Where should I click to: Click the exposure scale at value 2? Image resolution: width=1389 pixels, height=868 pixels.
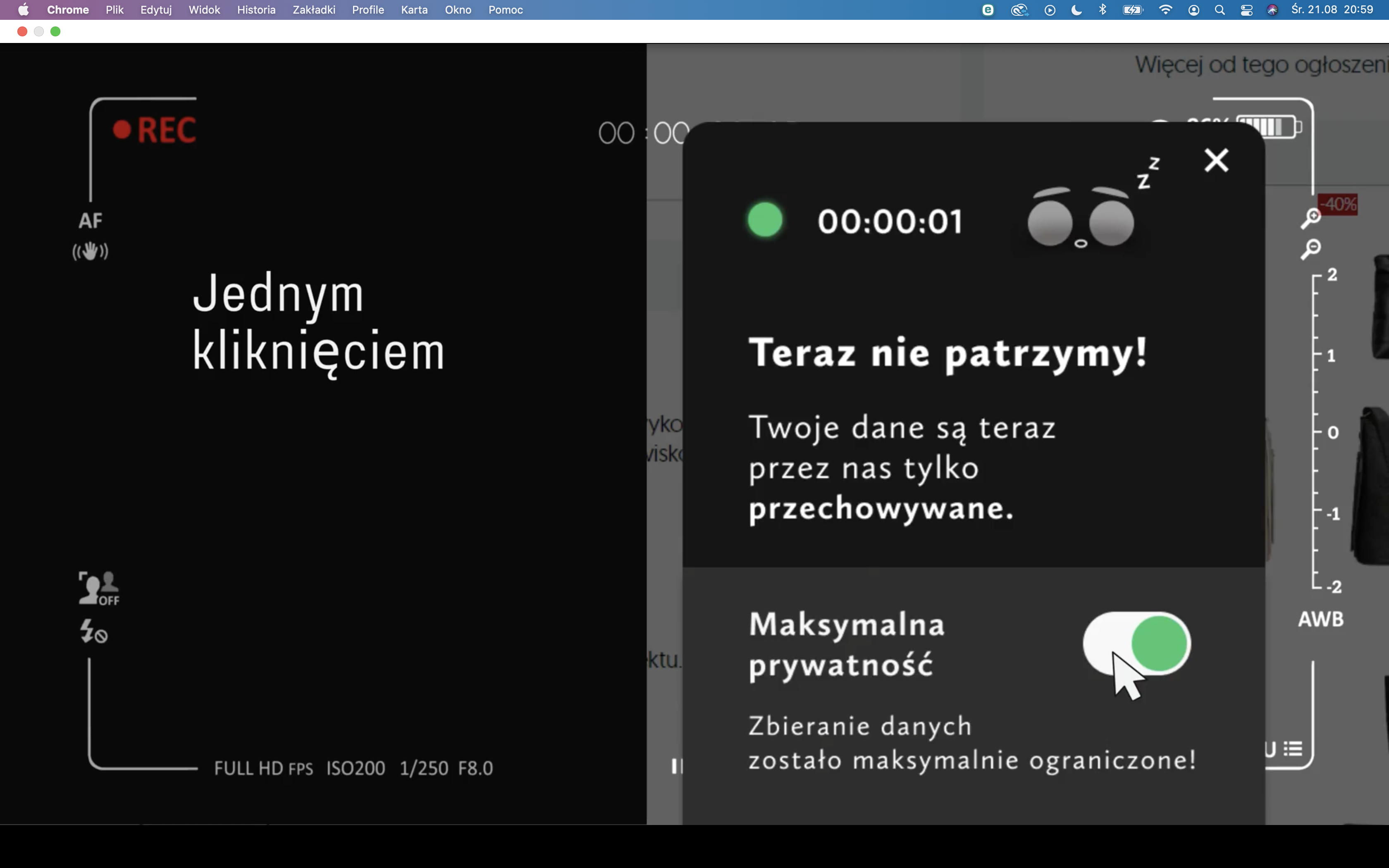coord(1332,274)
